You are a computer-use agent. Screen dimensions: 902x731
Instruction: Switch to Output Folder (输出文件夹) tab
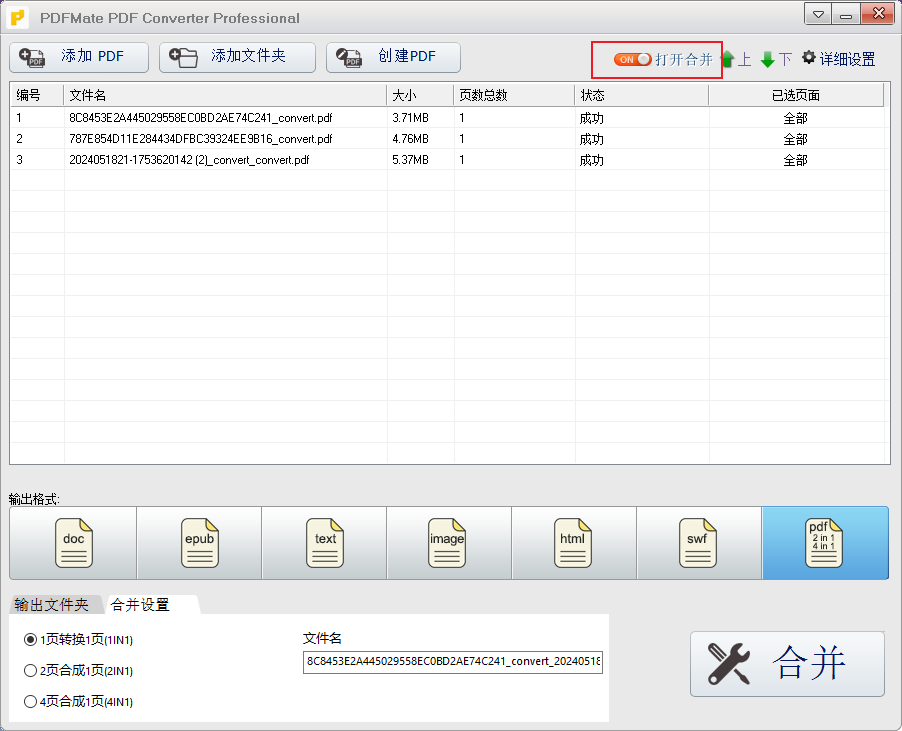point(52,604)
